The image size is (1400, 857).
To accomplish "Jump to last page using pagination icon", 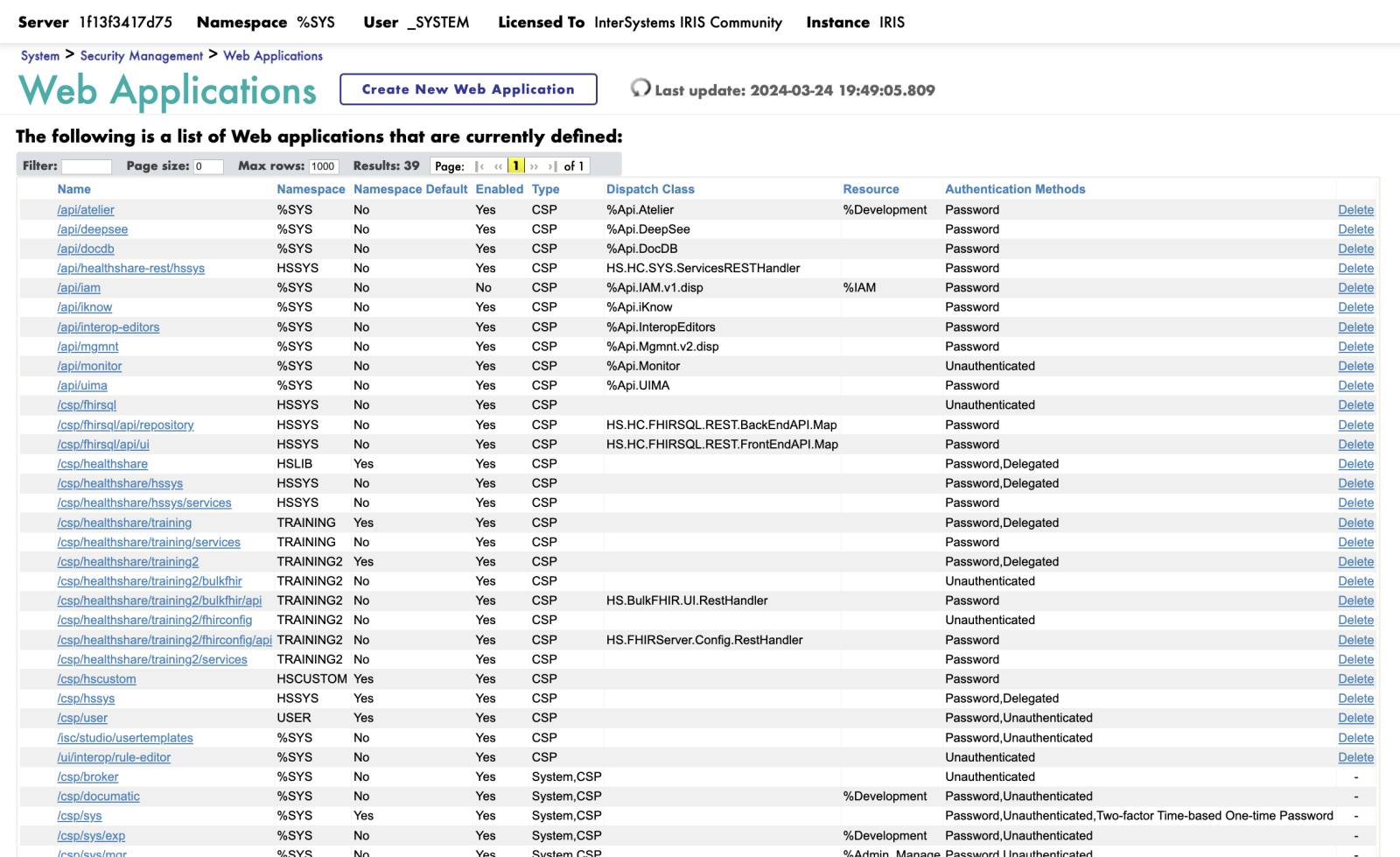I will click(x=552, y=166).
